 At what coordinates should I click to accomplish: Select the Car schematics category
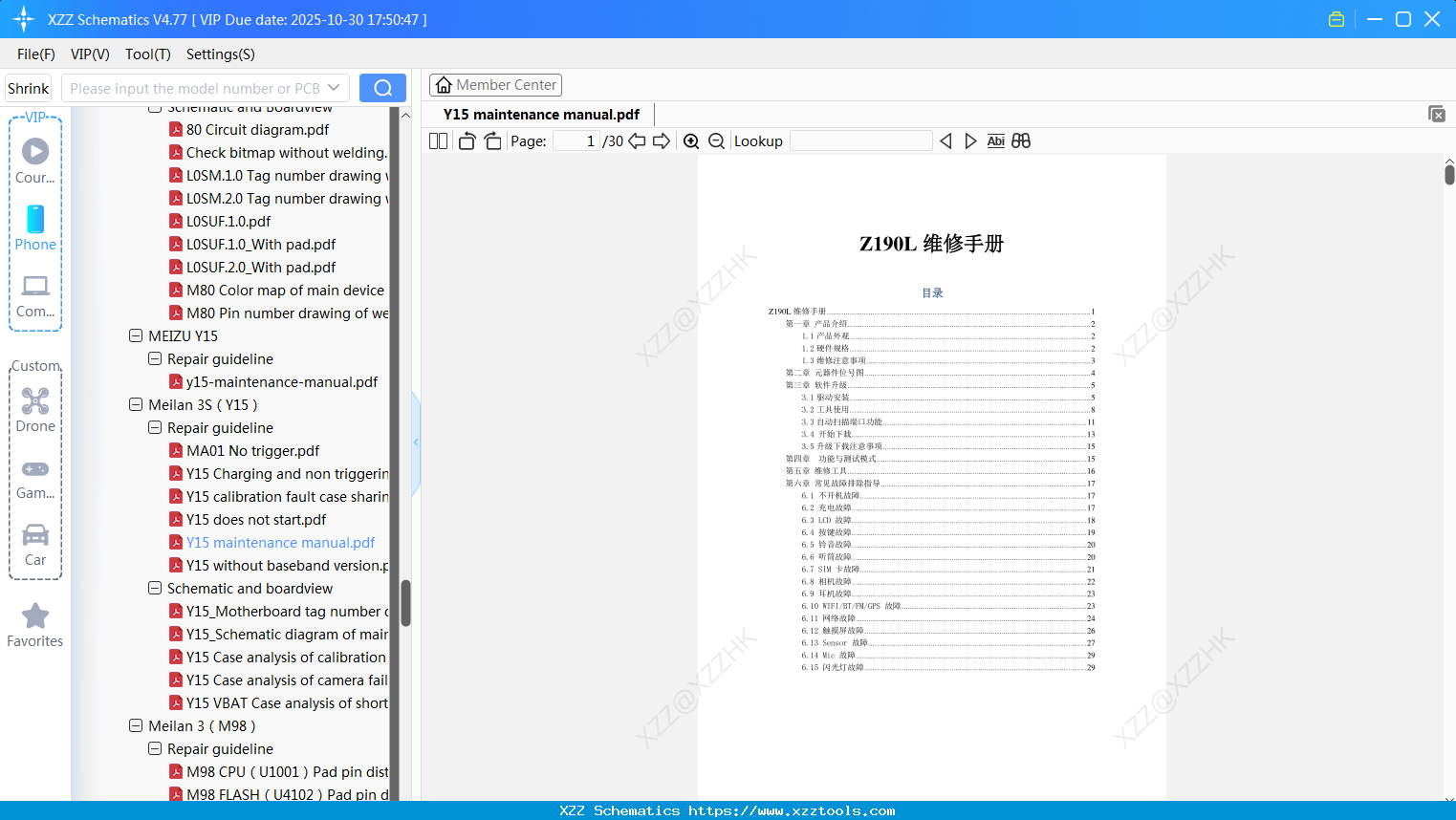tap(34, 543)
